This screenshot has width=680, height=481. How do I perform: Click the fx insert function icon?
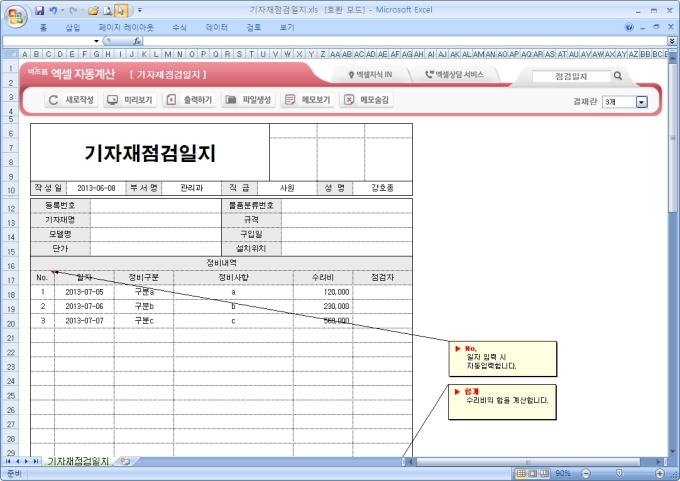click(137, 41)
